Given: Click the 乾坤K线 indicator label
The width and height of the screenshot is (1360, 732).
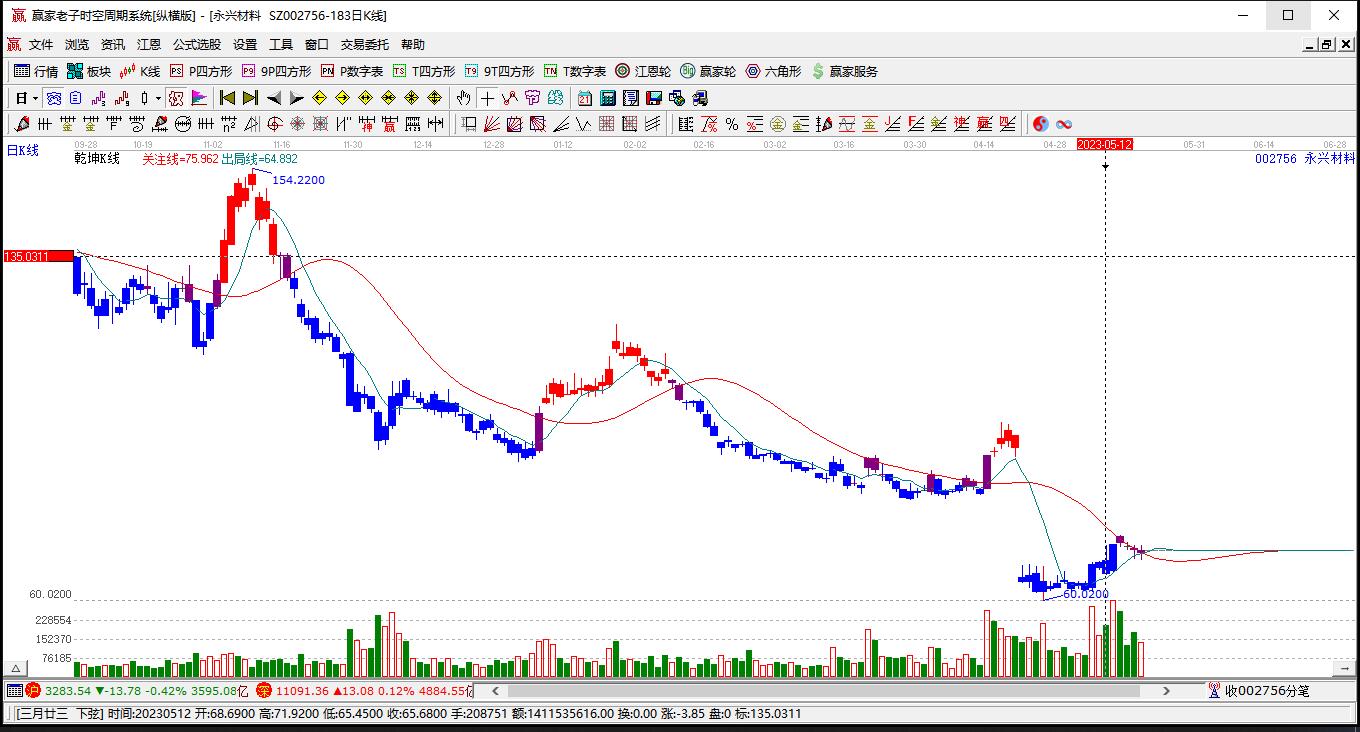Looking at the screenshot, I should 97,159.
